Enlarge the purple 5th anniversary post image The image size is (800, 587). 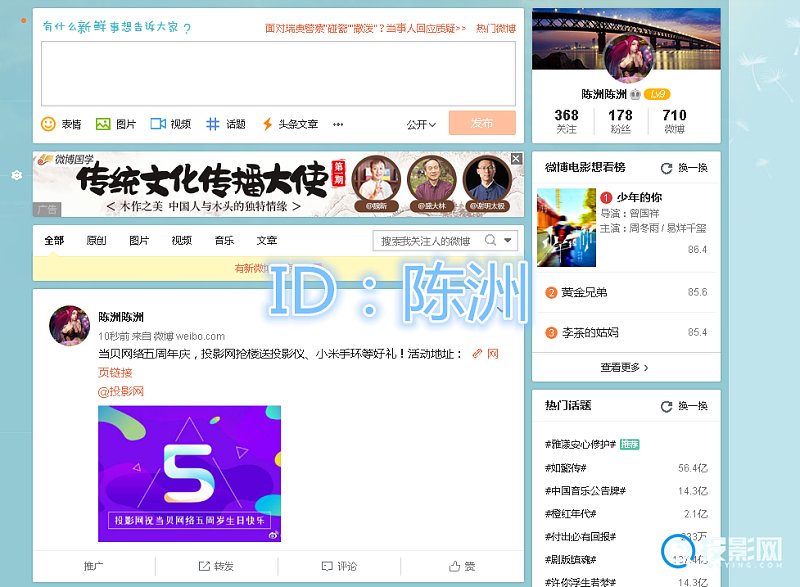tap(189, 473)
